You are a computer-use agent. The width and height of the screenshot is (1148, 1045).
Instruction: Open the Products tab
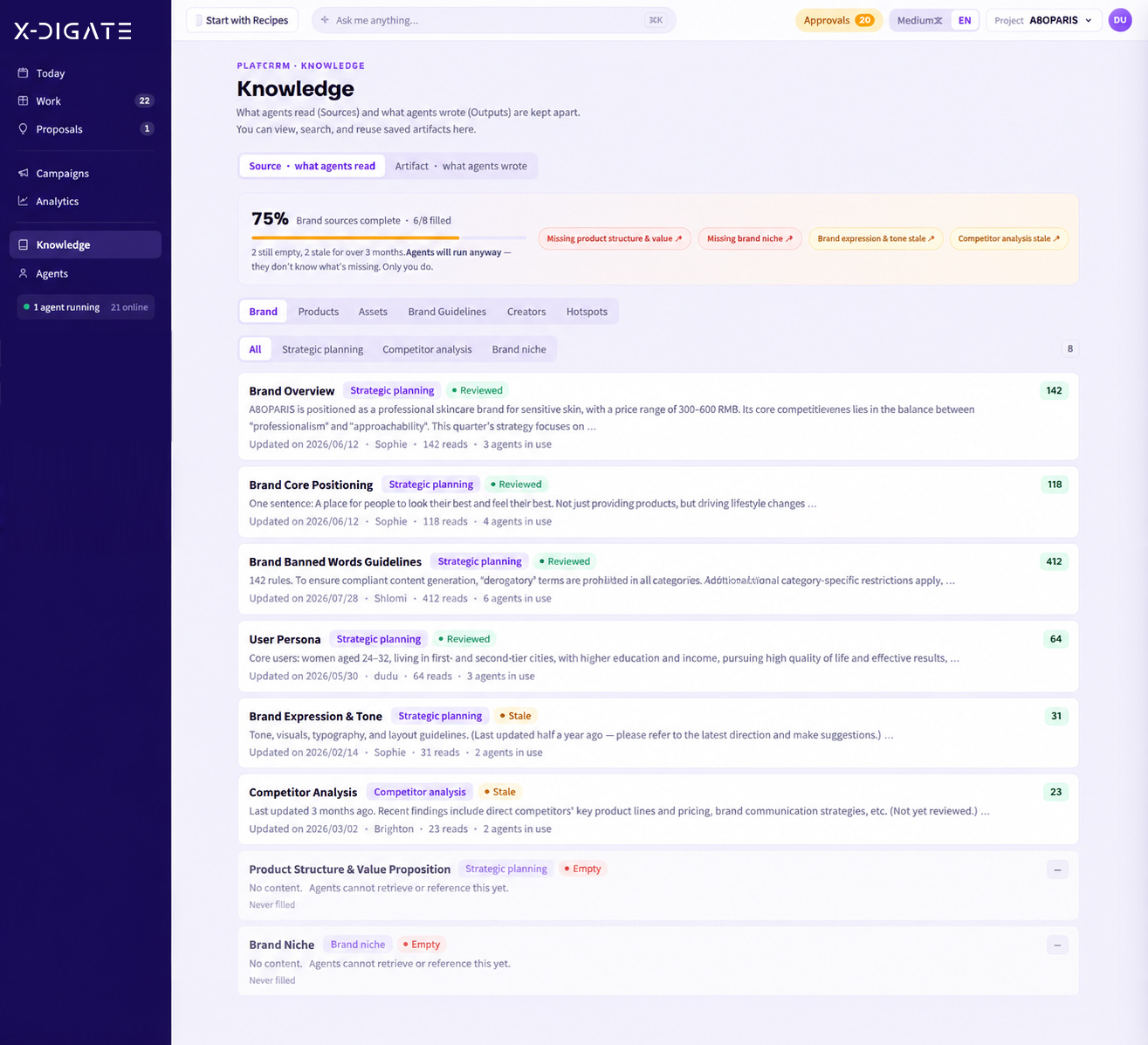pos(319,312)
